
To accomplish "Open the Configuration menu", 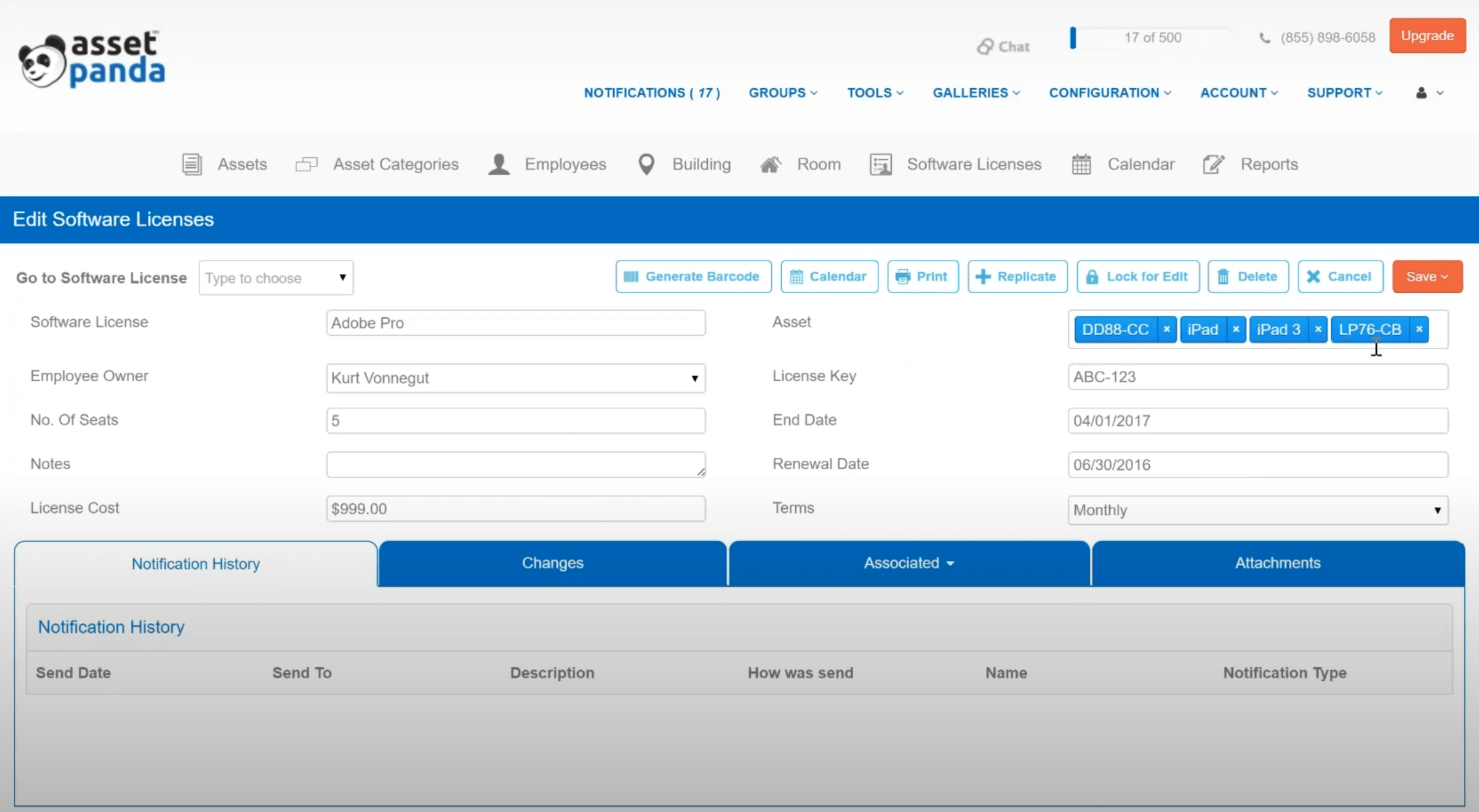I will click(1110, 93).
